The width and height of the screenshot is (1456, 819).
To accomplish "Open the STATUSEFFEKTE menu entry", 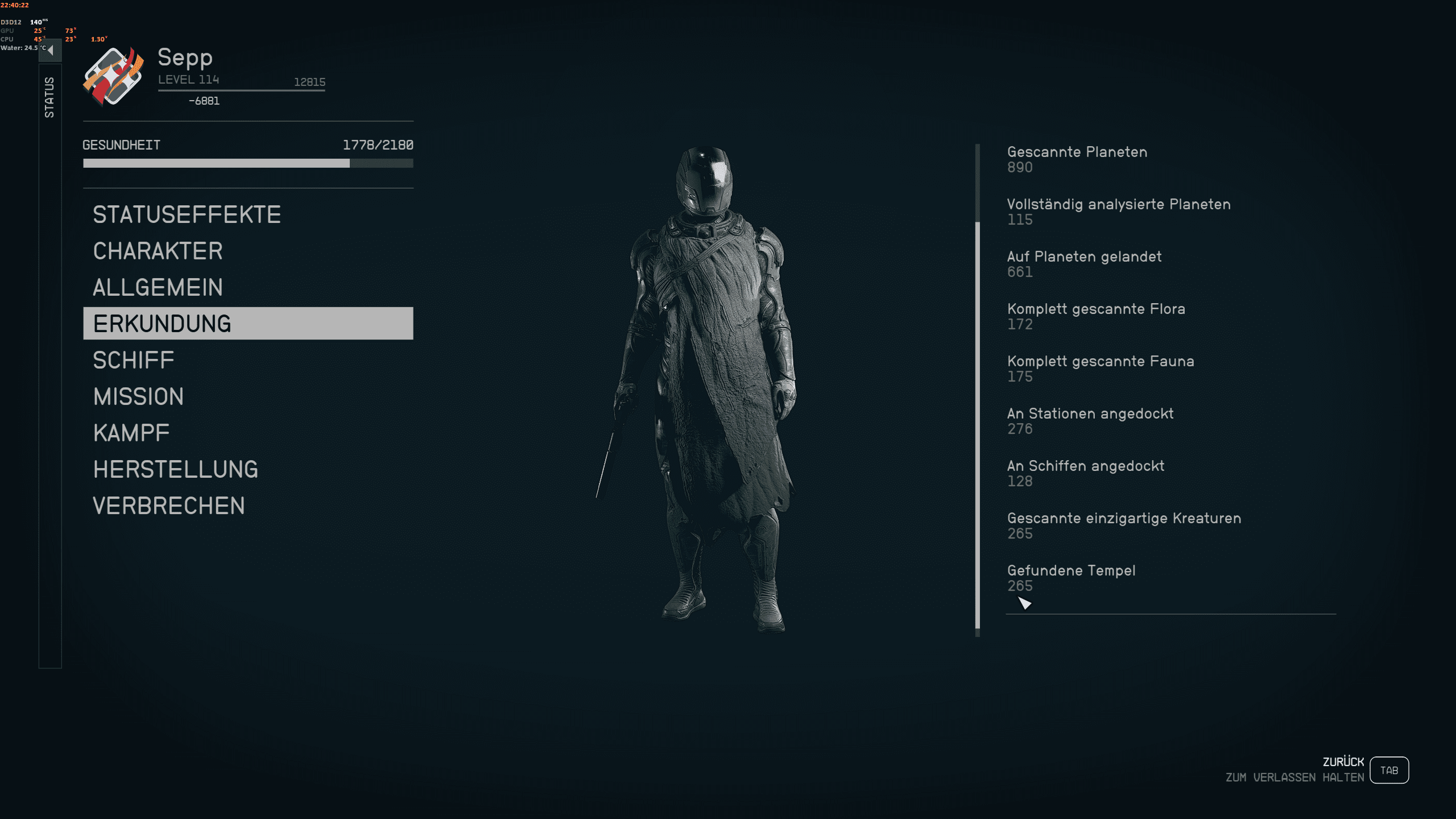I will click(248, 214).
